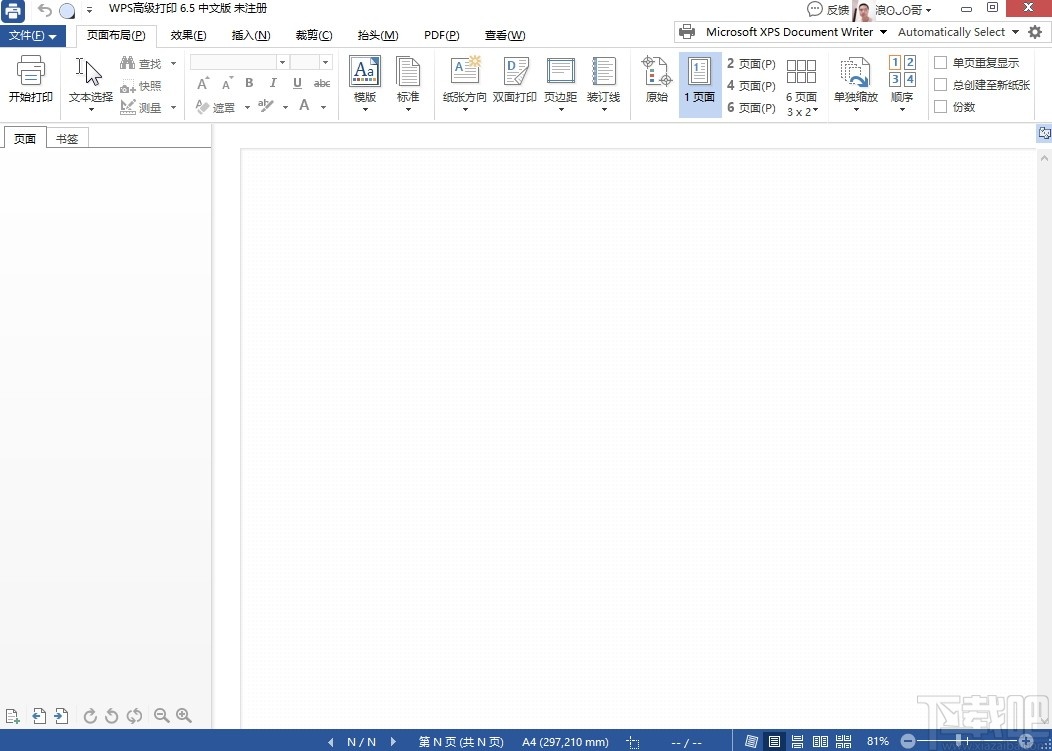
Task: Select single page view in status bar
Action: (x=774, y=742)
